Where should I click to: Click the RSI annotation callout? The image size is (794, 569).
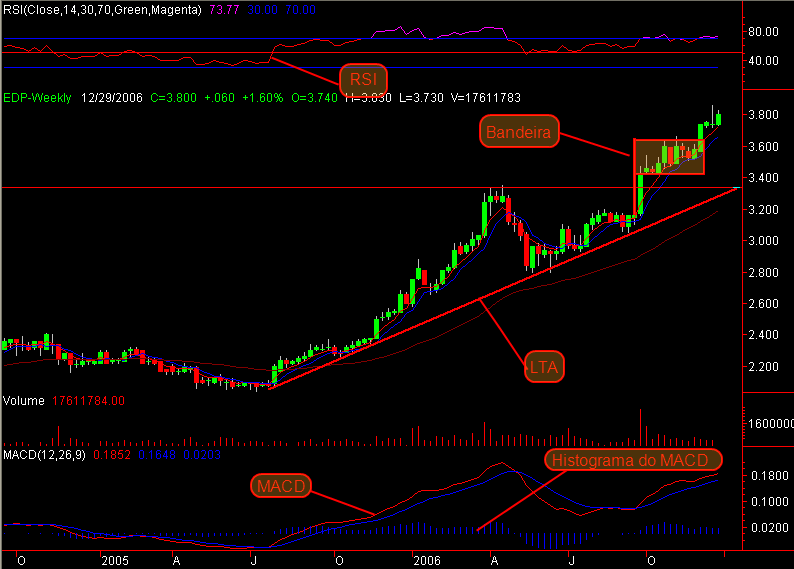click(x=364, y=80)
